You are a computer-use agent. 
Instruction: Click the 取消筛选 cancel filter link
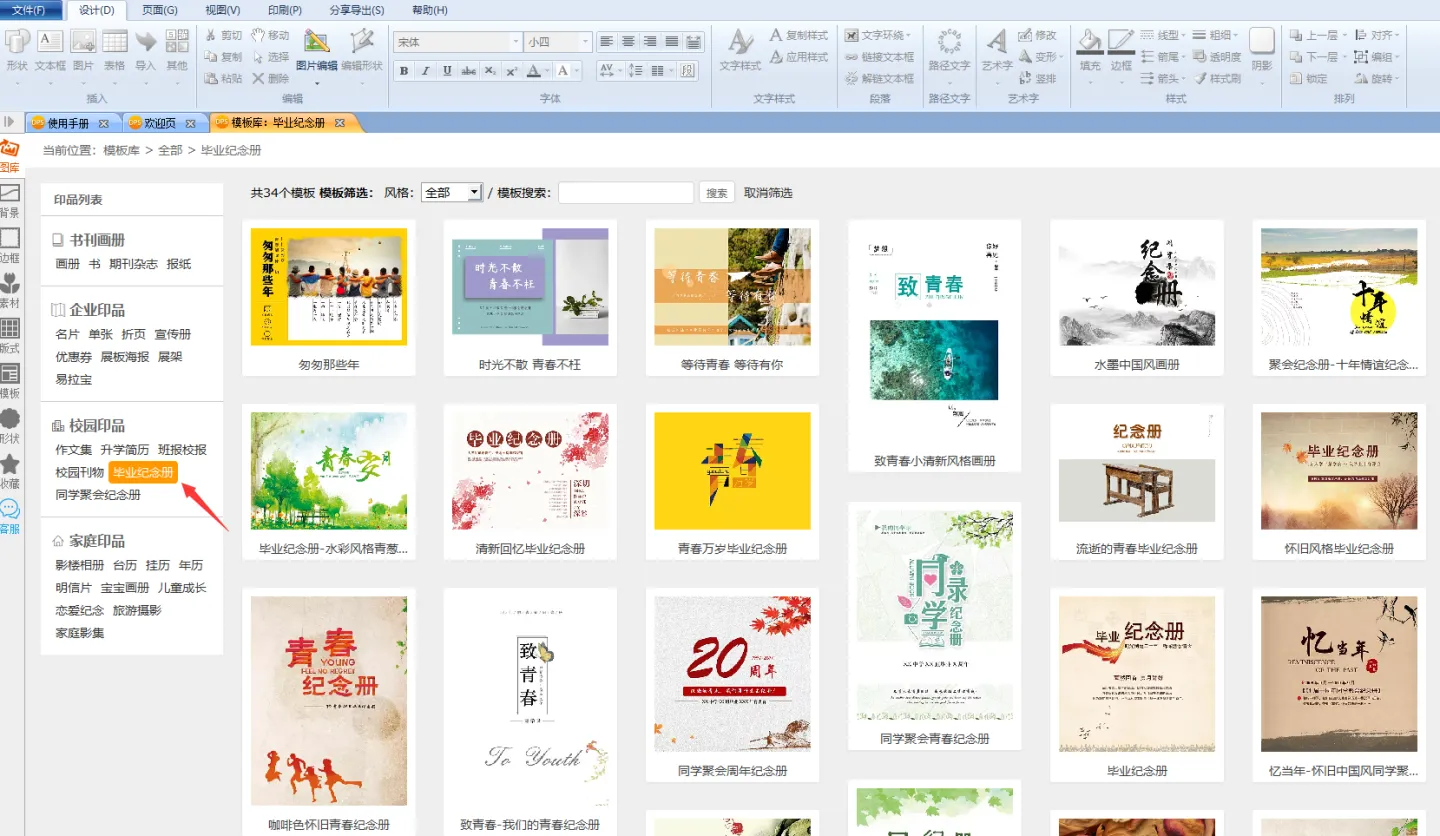point(768,193)
